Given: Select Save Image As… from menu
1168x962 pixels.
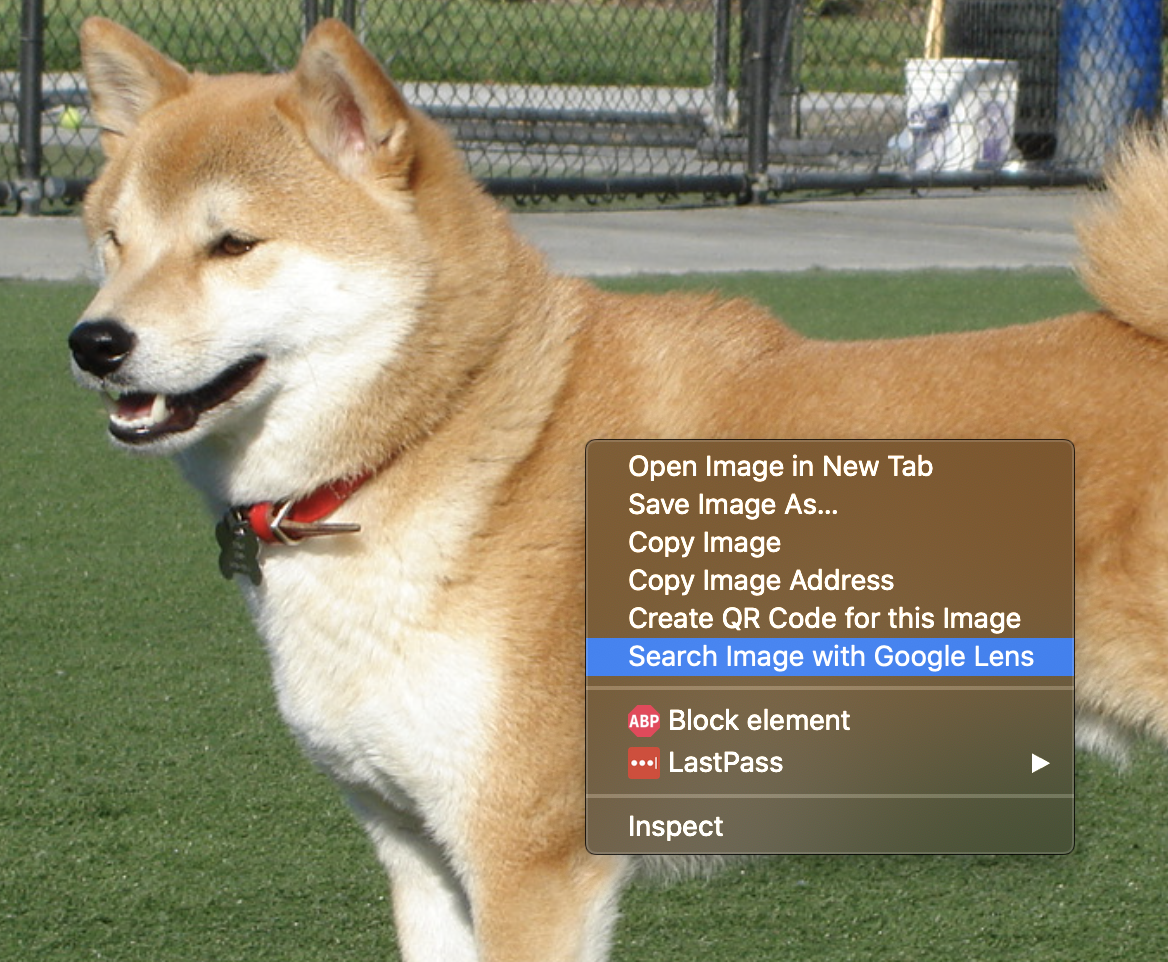Looking at the screenshot, I should click(x=732, y=504).
